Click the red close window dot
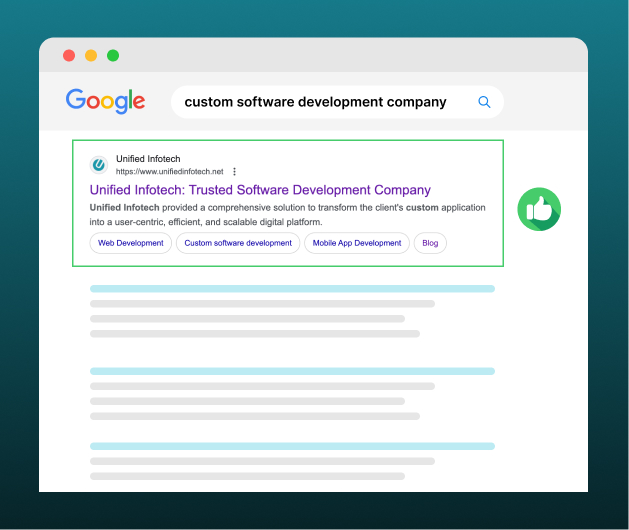The width and height of the screenshot is (629, 530). [69, 55]
